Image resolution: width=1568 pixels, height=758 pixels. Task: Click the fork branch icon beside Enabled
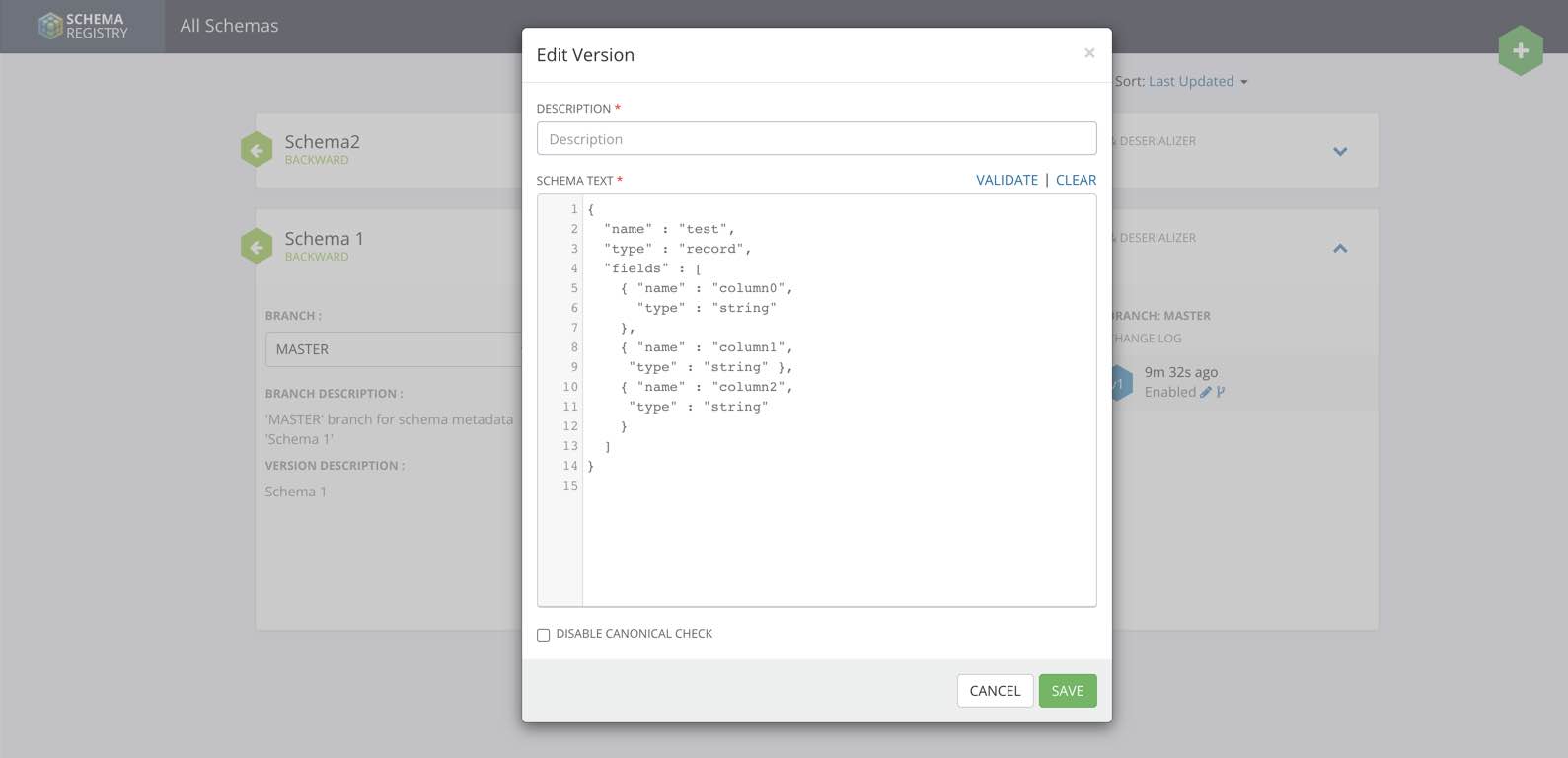click(x=1221, y=392)
